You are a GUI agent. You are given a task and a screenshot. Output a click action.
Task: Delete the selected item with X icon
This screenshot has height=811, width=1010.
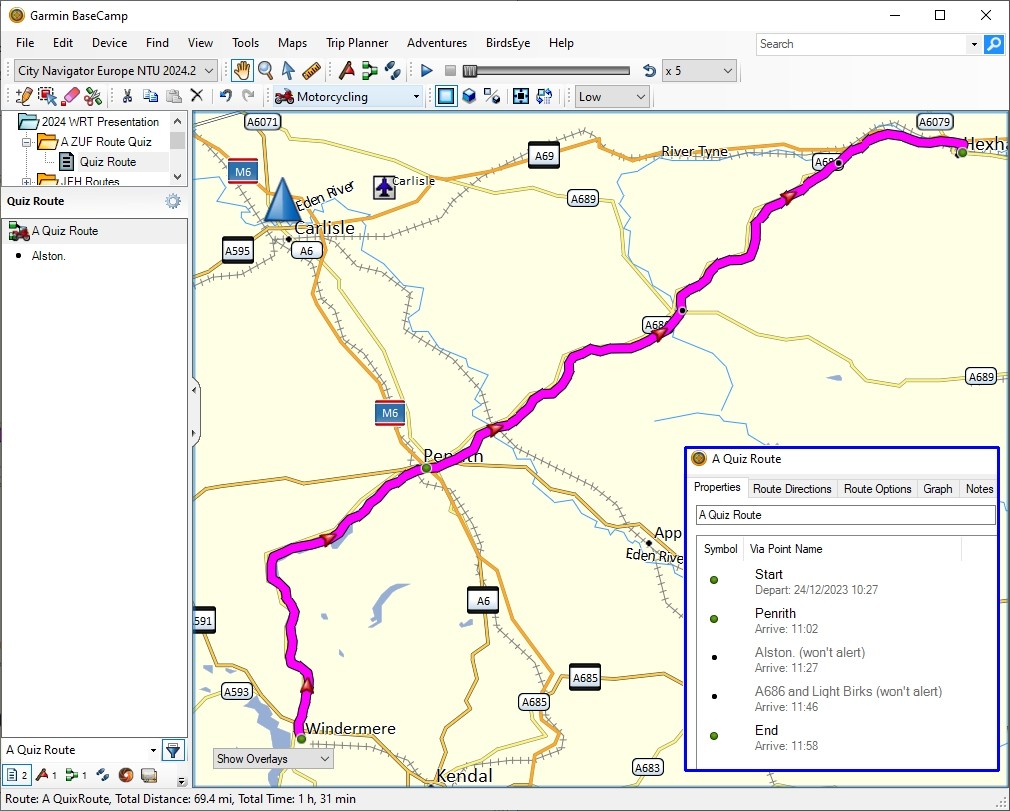point(197,96)
